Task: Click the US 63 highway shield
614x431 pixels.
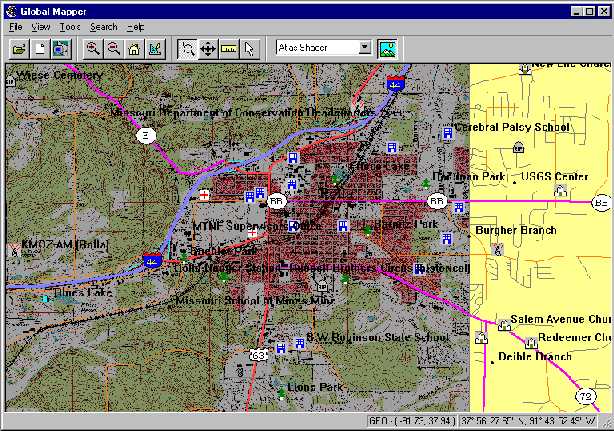Action: tap(258, 355)
